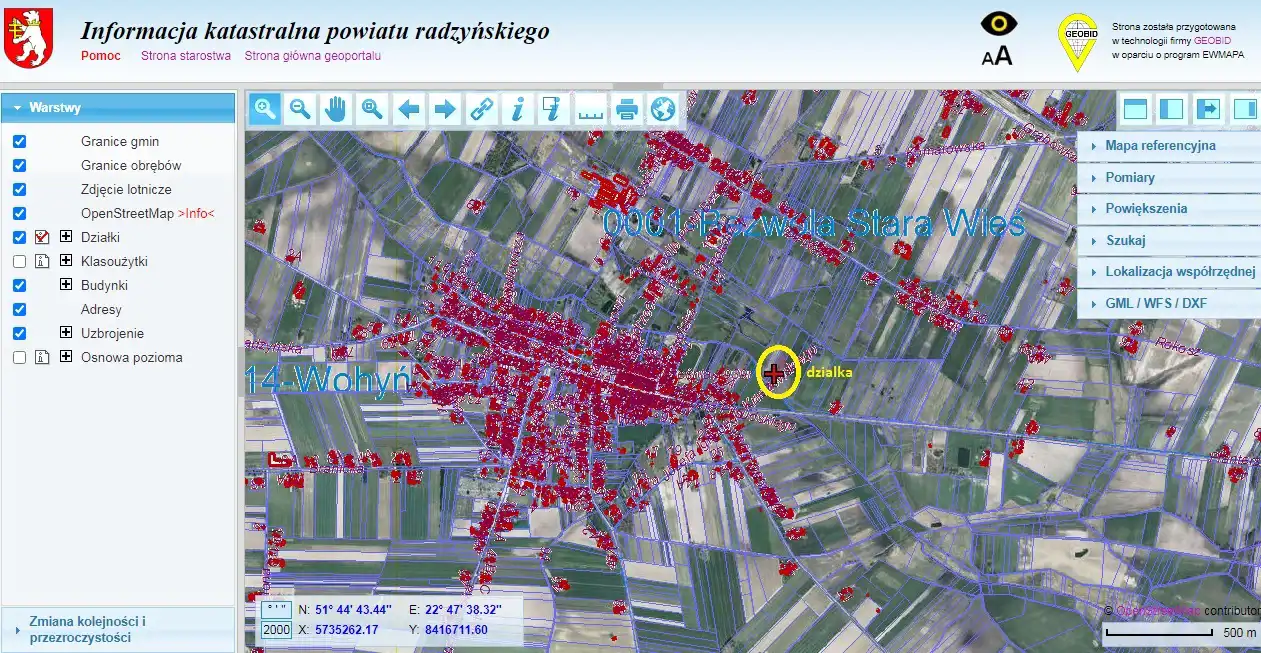This screenshot has width=1261, height=653.
Task: Click the printer icon to print map
Action: (627, 109)
